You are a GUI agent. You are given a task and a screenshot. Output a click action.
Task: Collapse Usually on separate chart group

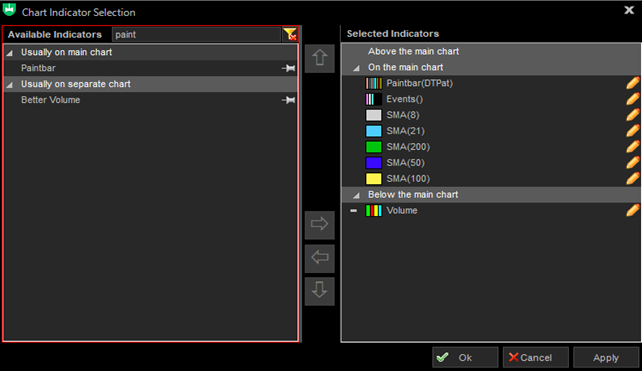point(9,85)
